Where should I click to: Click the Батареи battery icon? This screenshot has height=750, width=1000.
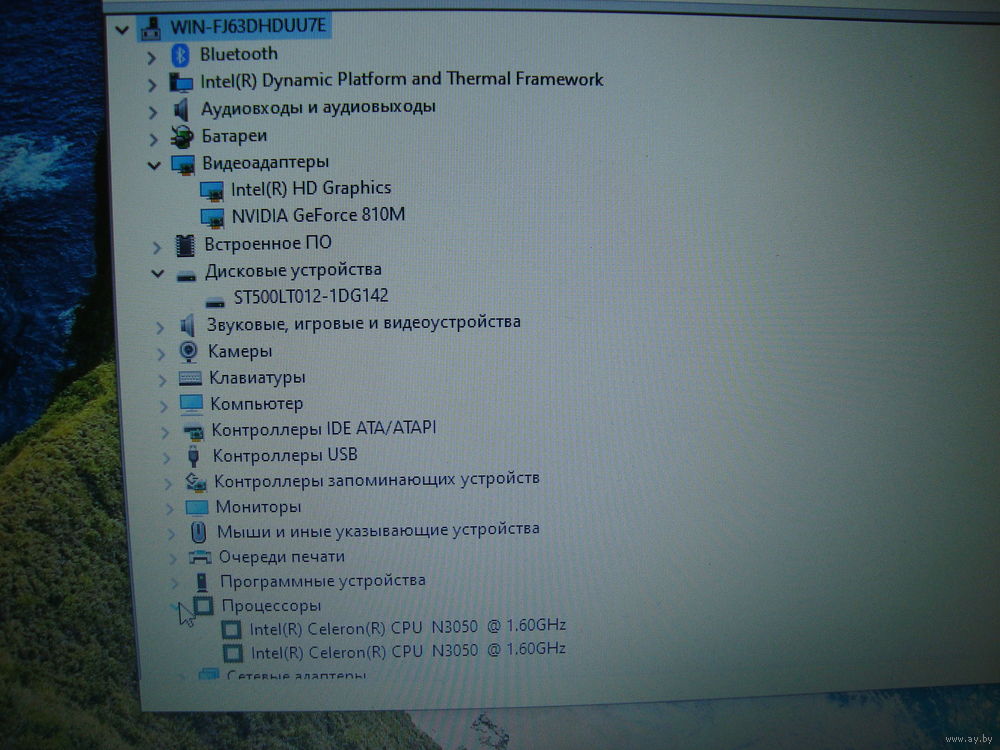pyautogui.click(x=182, y=136)
